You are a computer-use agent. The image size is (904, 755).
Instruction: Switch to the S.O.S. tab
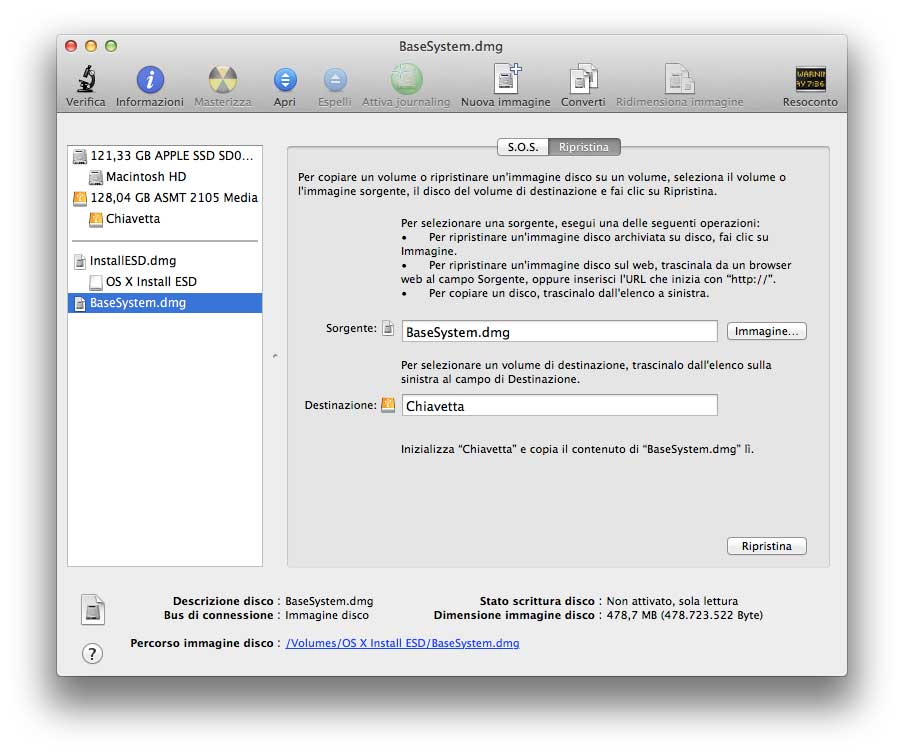[523, 147]
